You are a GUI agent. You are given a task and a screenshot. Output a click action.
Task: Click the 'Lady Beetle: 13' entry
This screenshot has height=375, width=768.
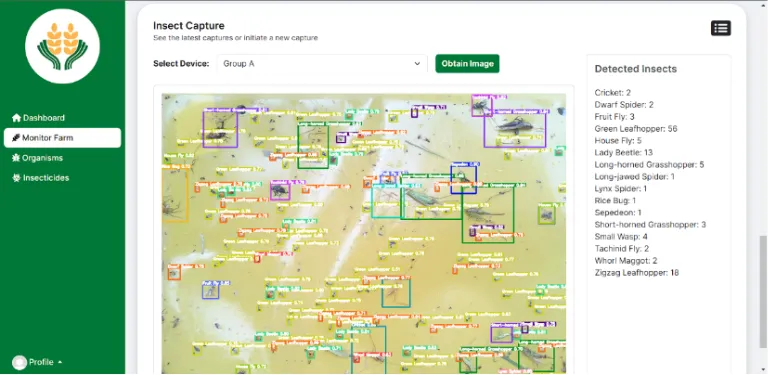(x=624, y=153)
